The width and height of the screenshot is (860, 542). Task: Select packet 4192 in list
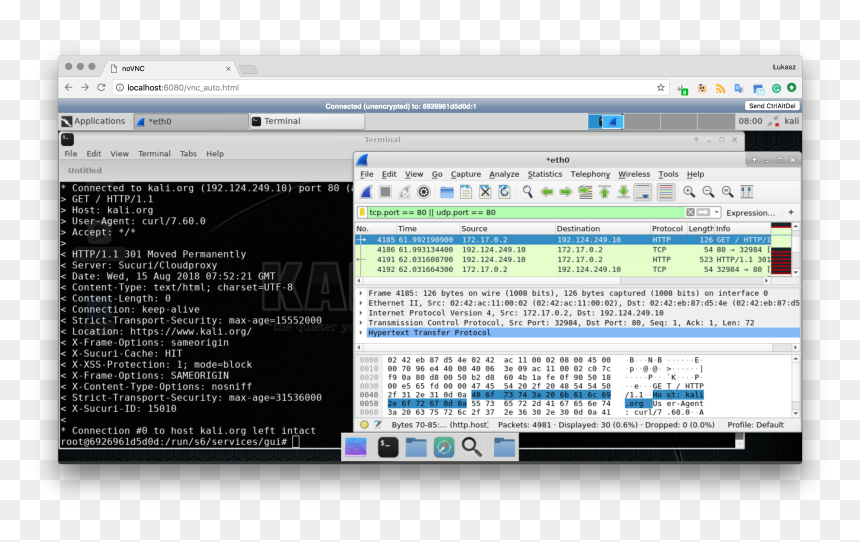(562, 269)
